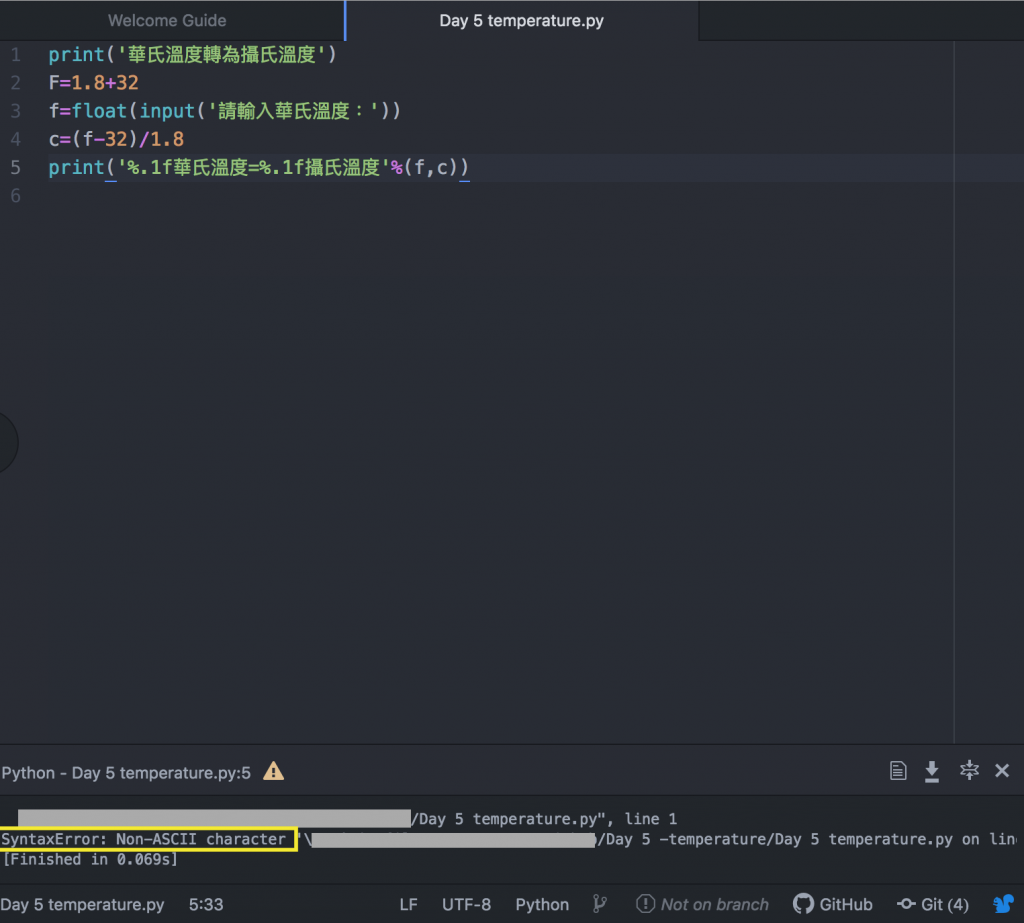This screenshot has width=1024, height=923.
Task: Open the GitHub panel
Action: click(833, 904)
